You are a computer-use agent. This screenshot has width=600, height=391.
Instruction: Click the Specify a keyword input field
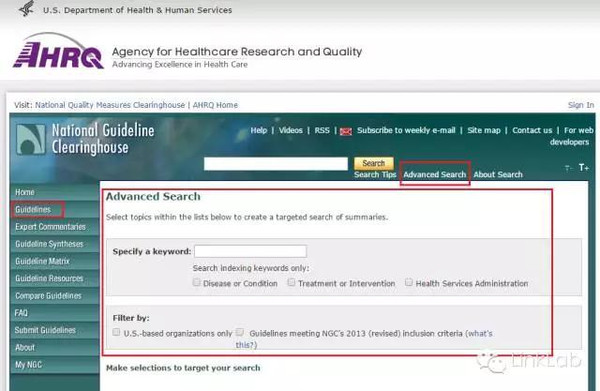click(250, 251)
